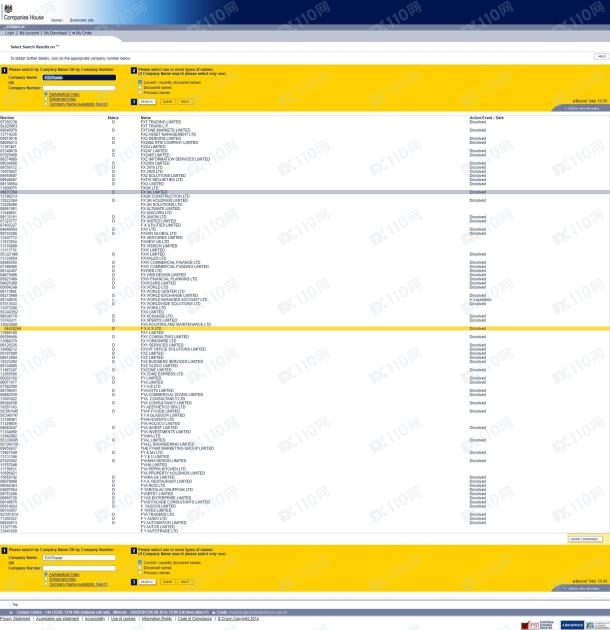Open the Use of cookies link
610x630 pixels.
pos(123,619)
